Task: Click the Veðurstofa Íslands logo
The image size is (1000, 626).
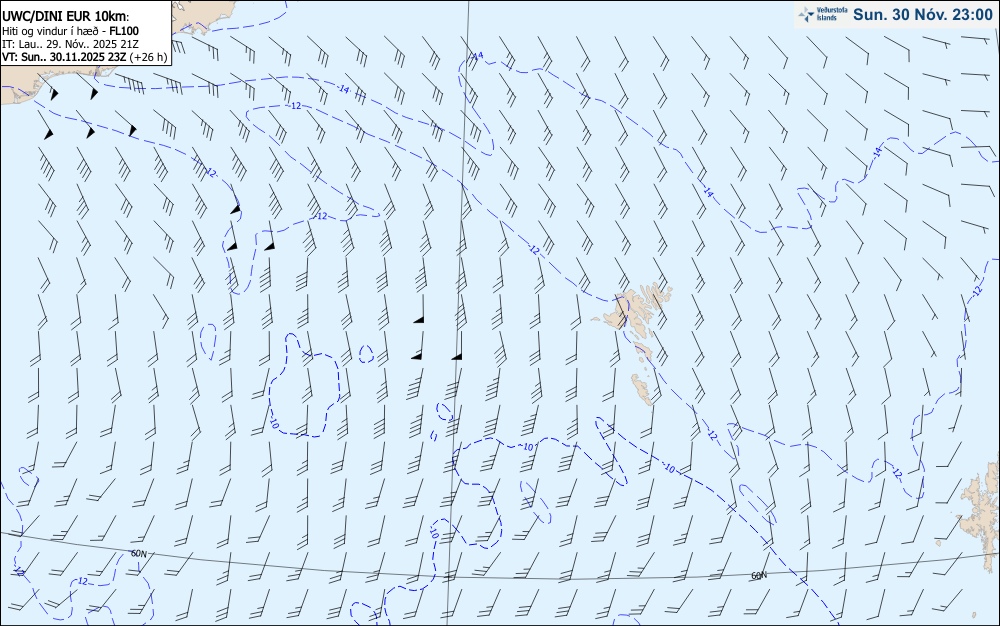Action: coord(823,14)
